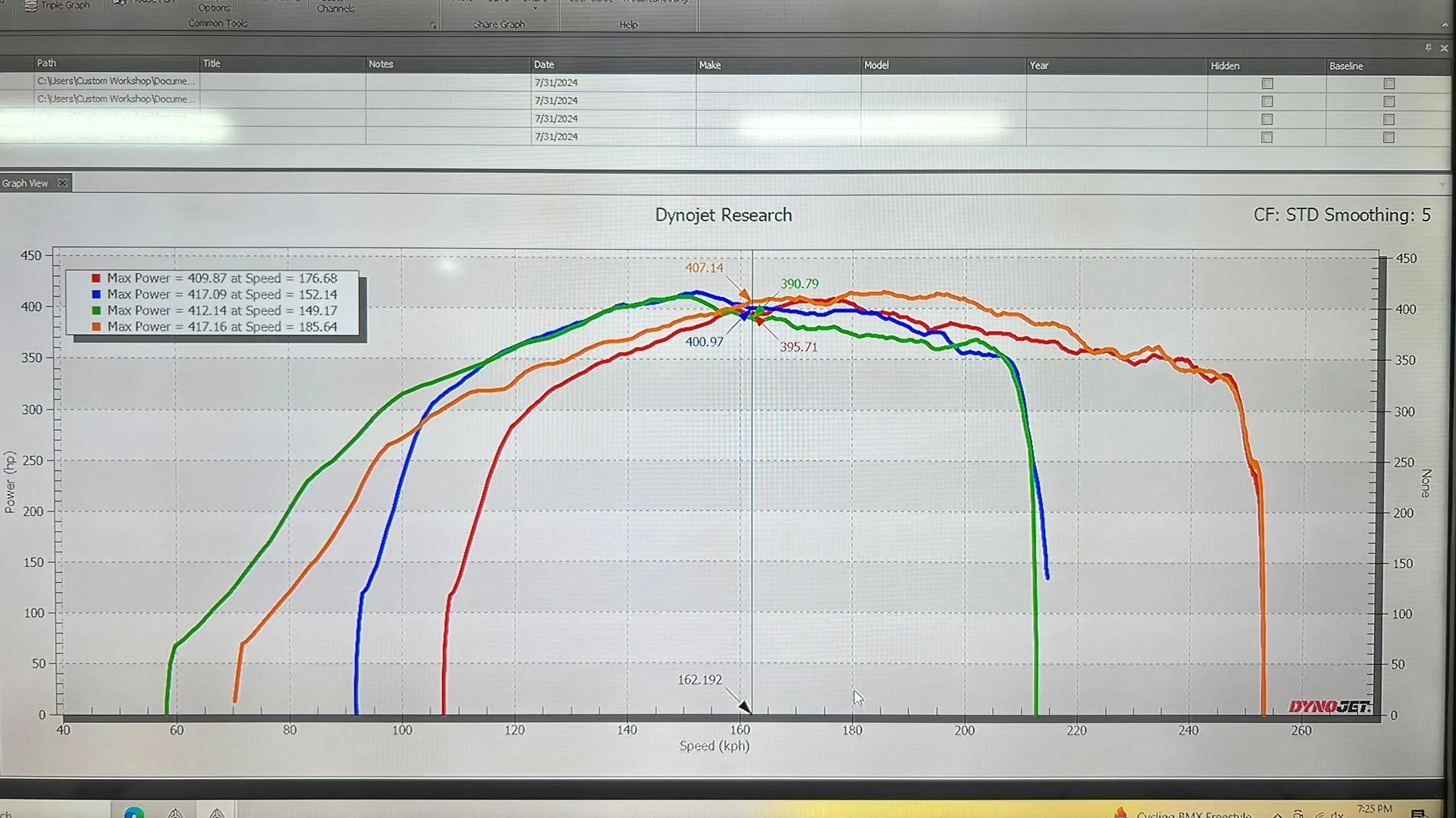Viewport: 1456px width, 818px height.
Task: Click the pin icon on the run list panel
Action: (1428, 47)
